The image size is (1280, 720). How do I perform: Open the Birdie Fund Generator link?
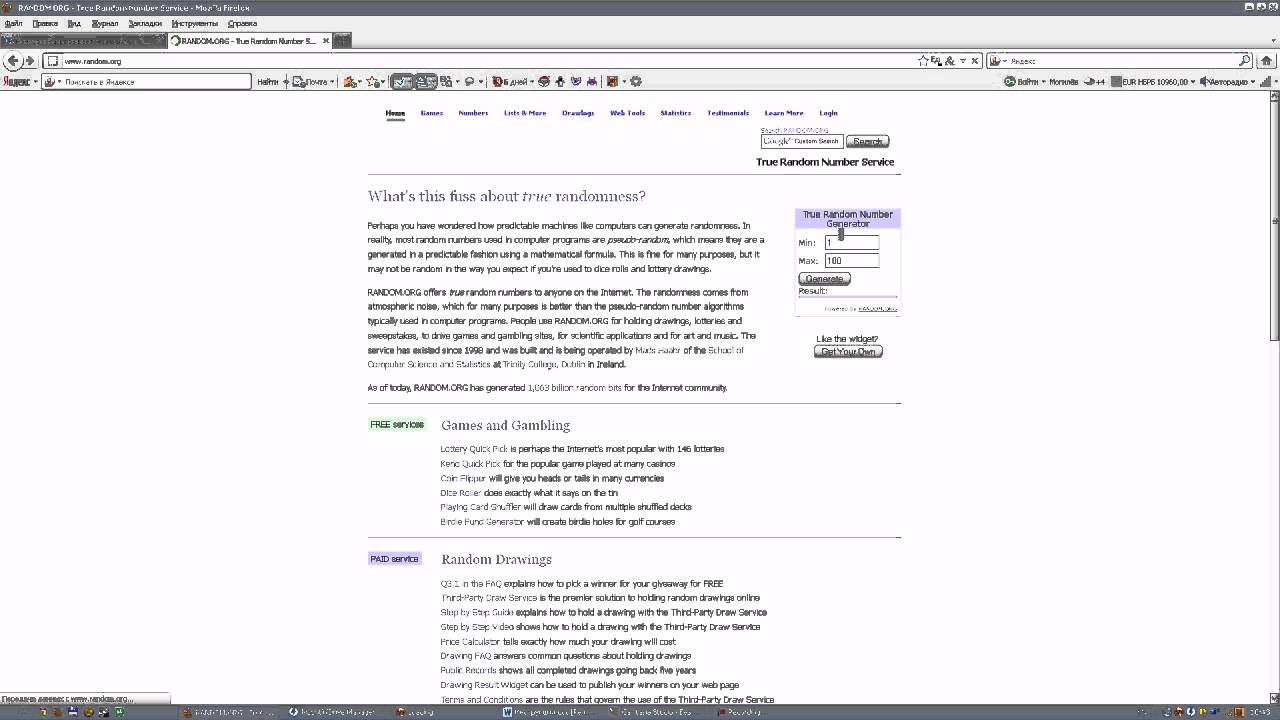coord(482,522)
